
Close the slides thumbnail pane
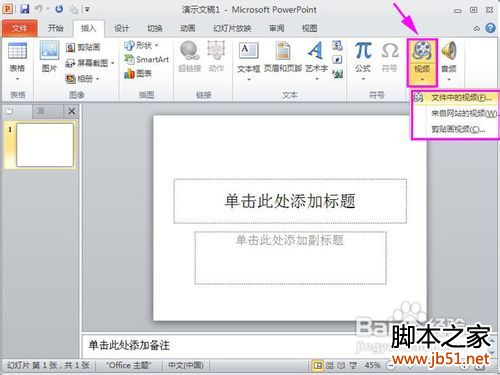pyautogui.click(x=71, y=111)
